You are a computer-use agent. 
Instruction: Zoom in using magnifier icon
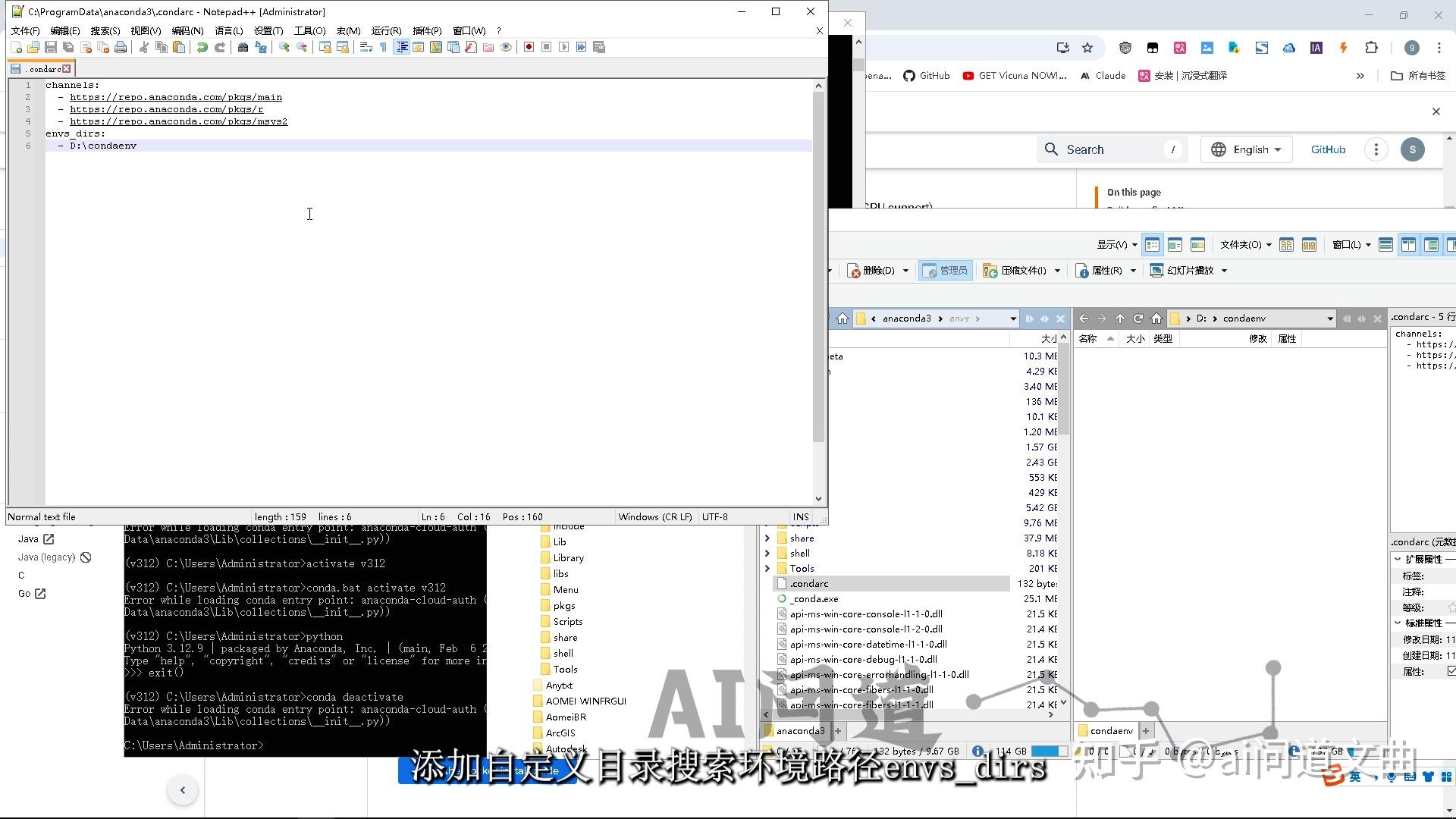click(284, 47)
